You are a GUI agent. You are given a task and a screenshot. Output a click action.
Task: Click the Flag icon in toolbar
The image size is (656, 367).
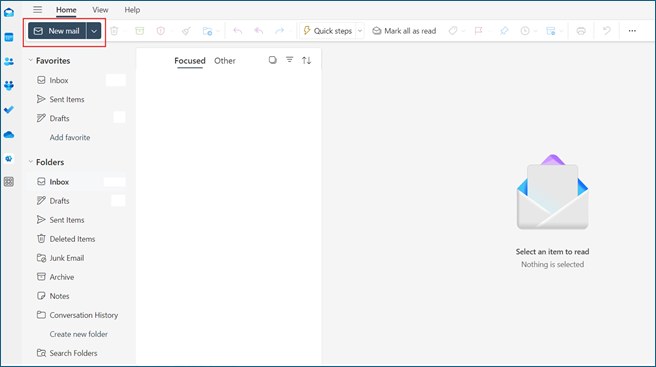click(x=478, y=31)
